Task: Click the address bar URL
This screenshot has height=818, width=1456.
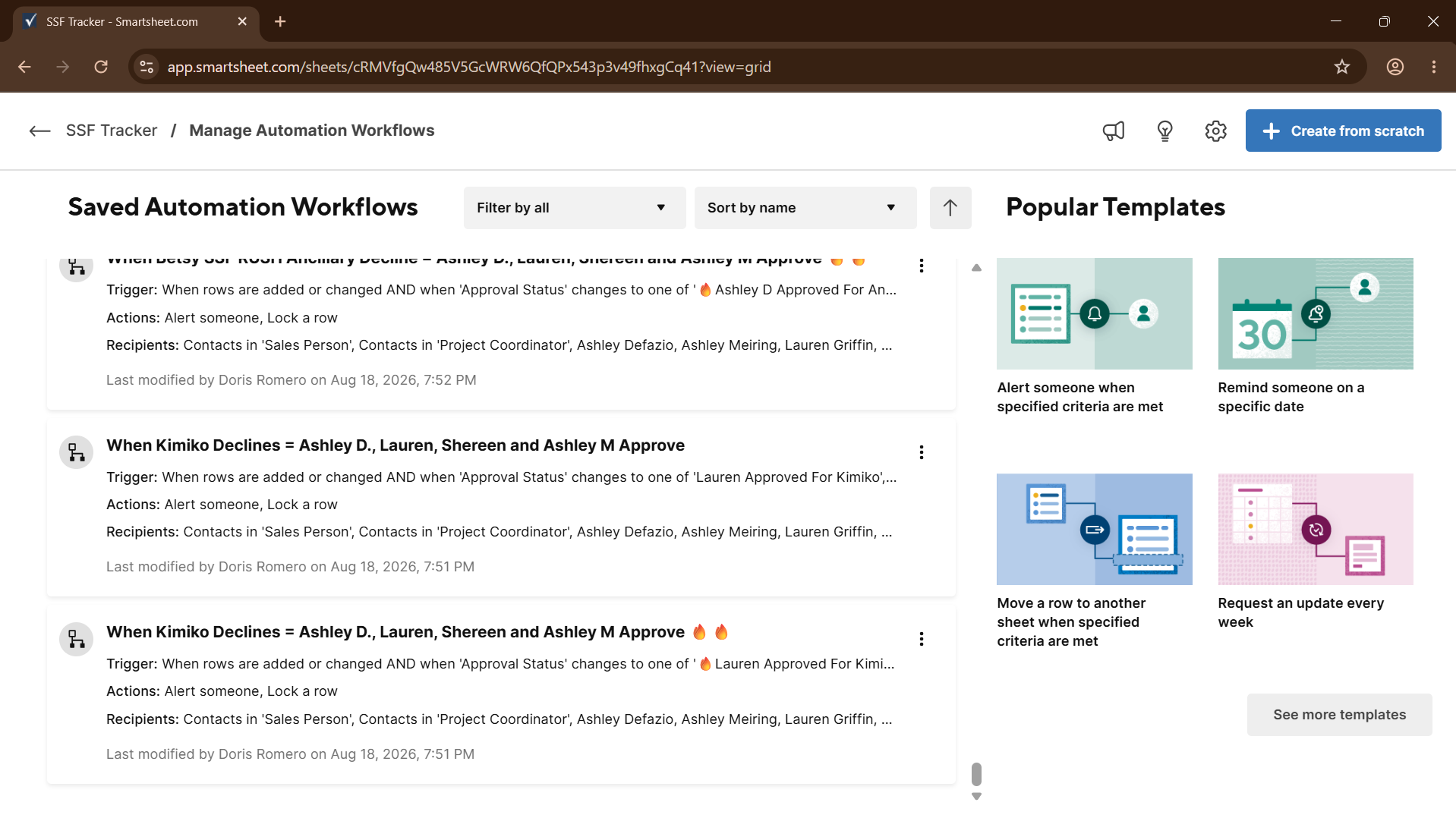Action: 469,67
